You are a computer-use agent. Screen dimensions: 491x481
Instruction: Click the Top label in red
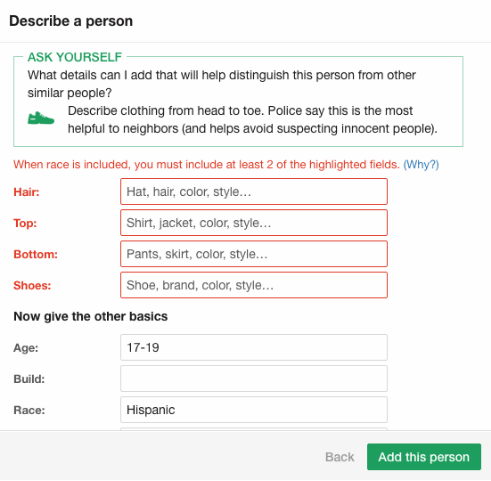(x=25, y=223)
